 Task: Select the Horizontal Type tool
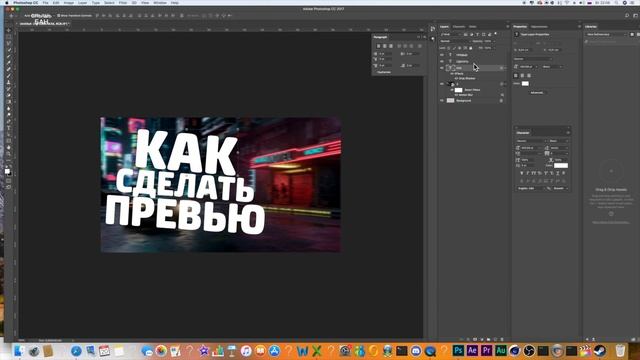coord(9,128)
